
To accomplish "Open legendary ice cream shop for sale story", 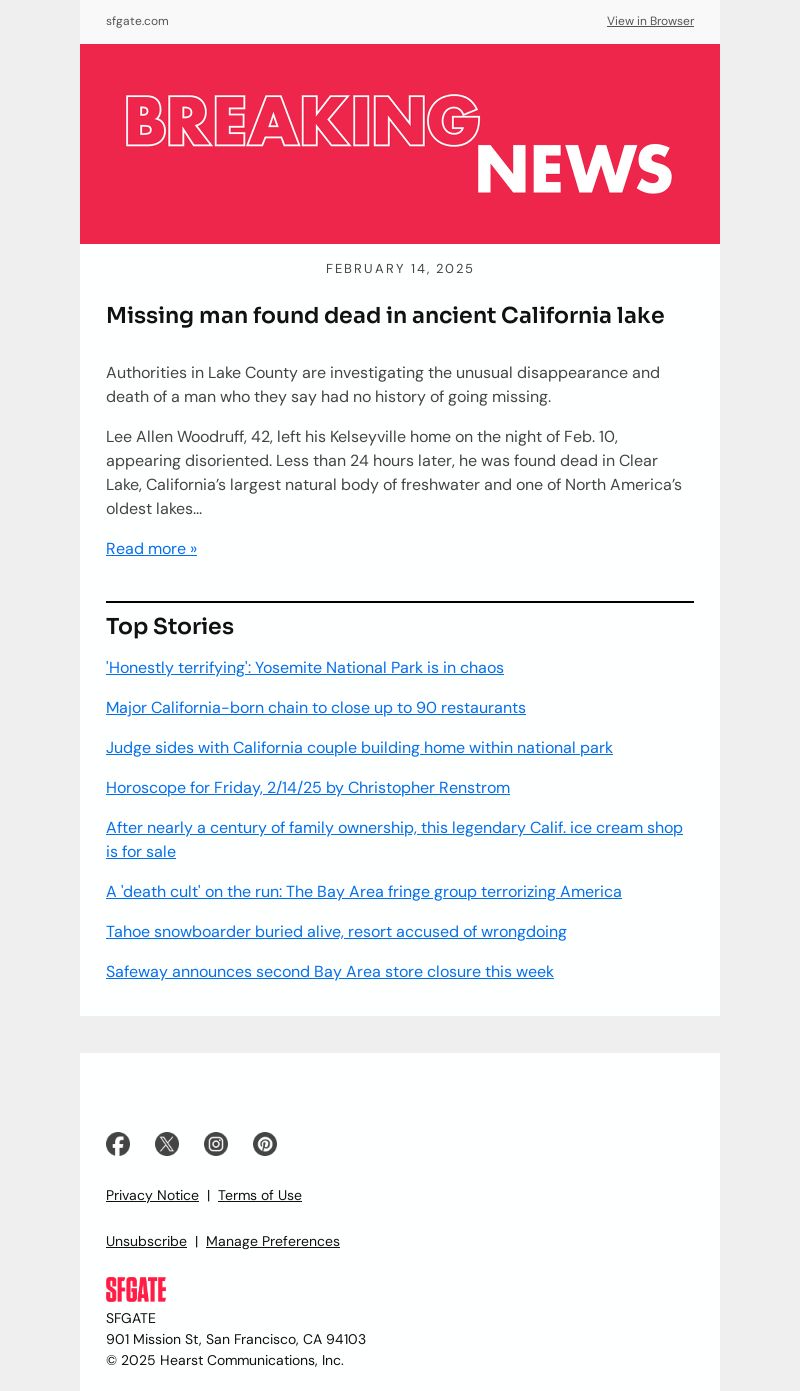I will 394,839.
